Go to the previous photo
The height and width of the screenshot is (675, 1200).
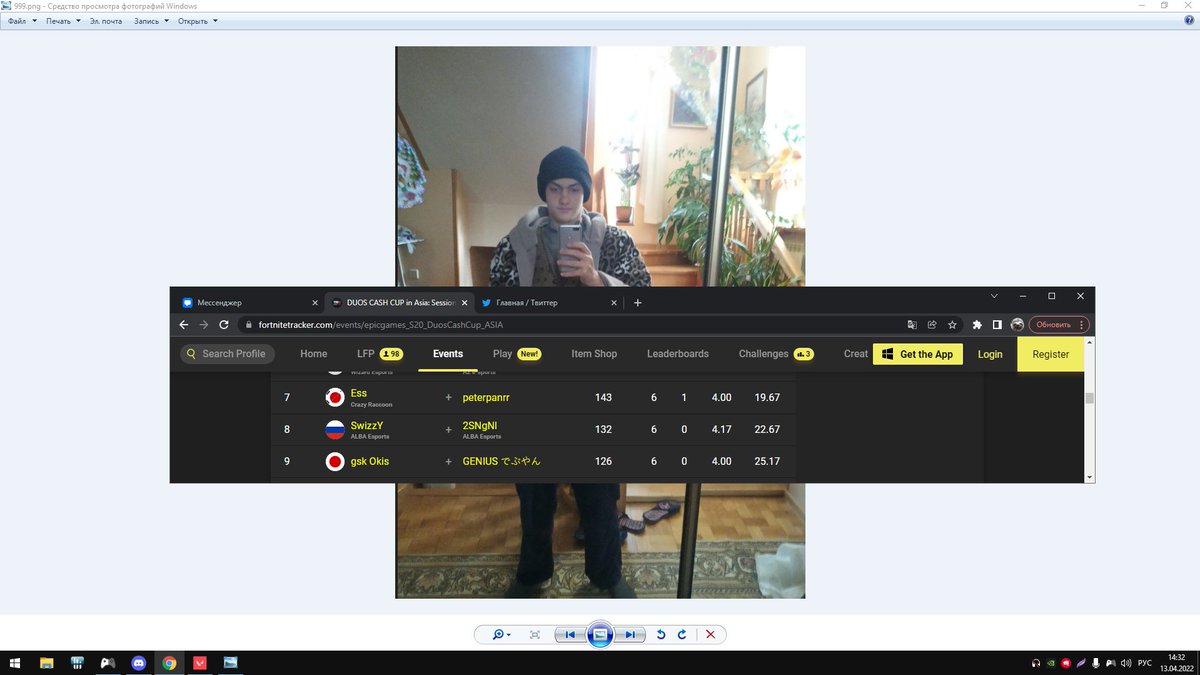coord(569,635)
